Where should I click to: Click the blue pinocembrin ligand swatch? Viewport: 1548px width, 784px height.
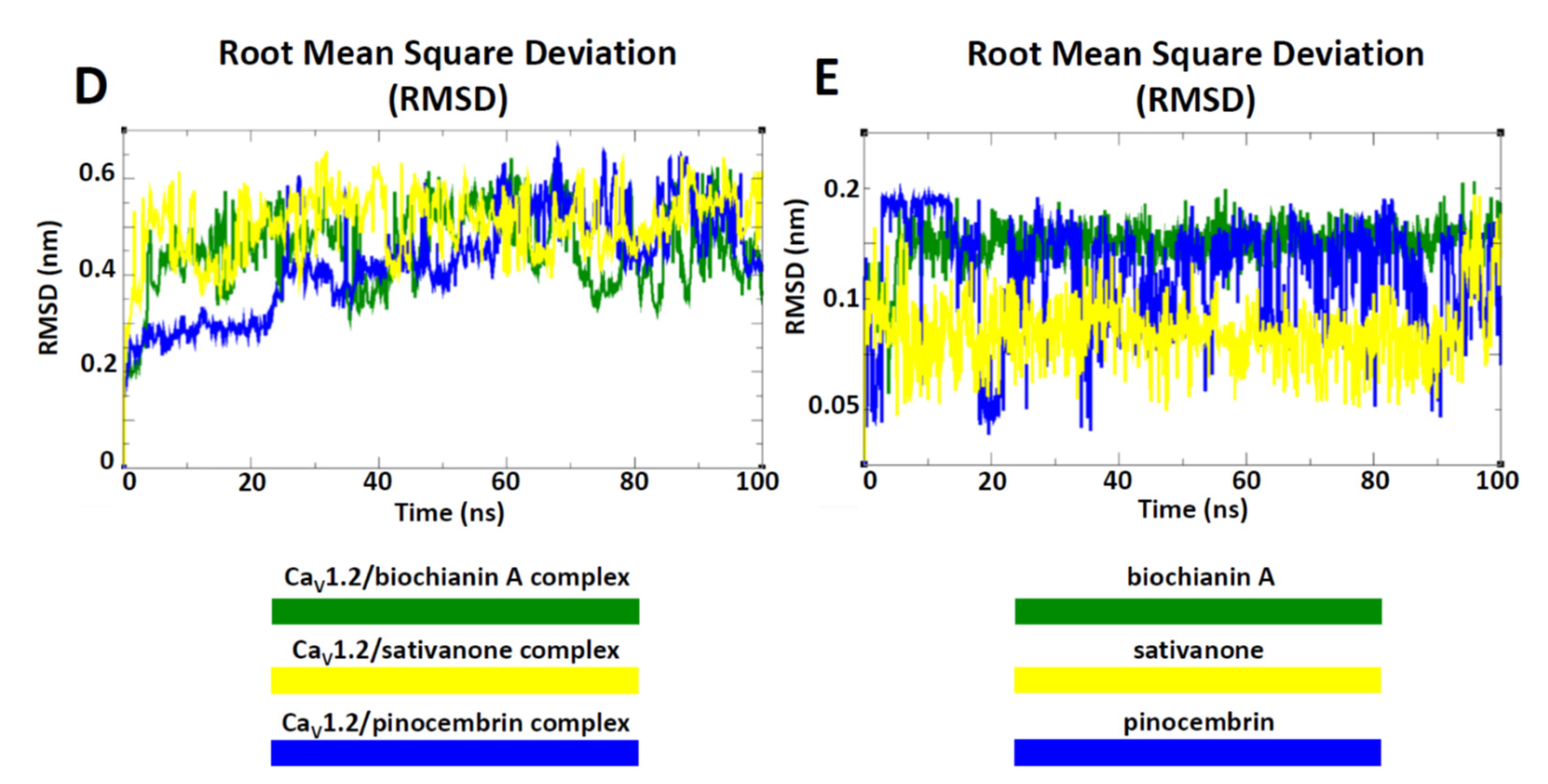(1197, 752)
